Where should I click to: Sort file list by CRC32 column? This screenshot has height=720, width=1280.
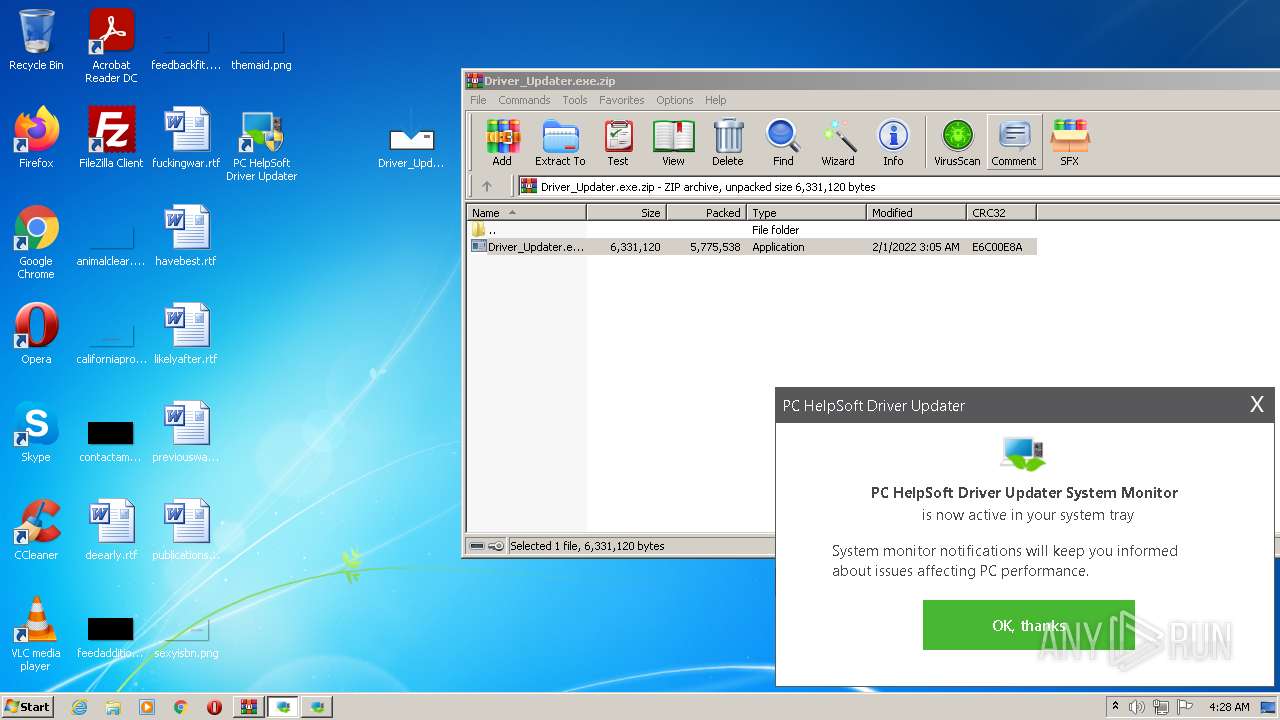1001,213
